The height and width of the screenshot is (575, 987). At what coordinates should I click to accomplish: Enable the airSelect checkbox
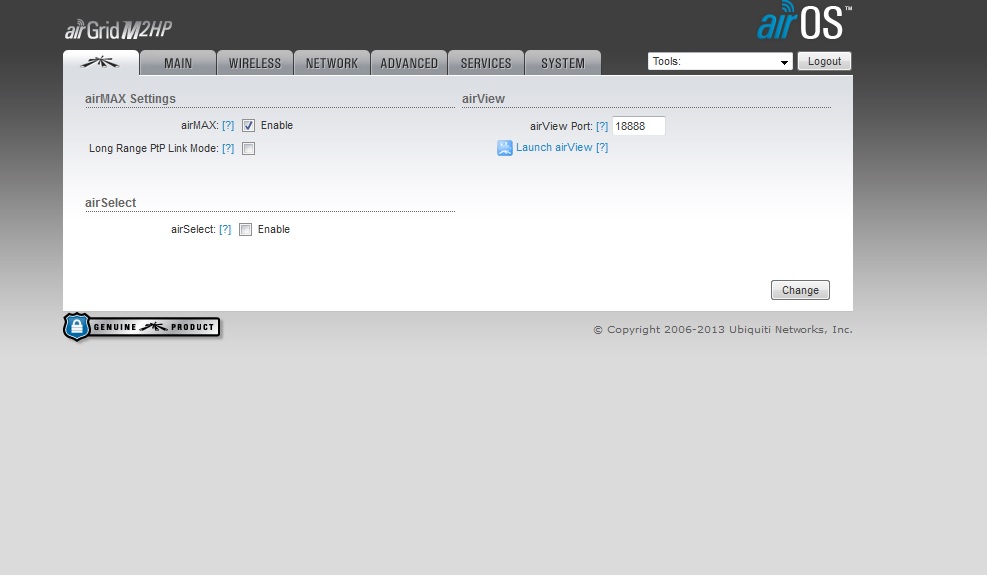[x=245, y=229]
